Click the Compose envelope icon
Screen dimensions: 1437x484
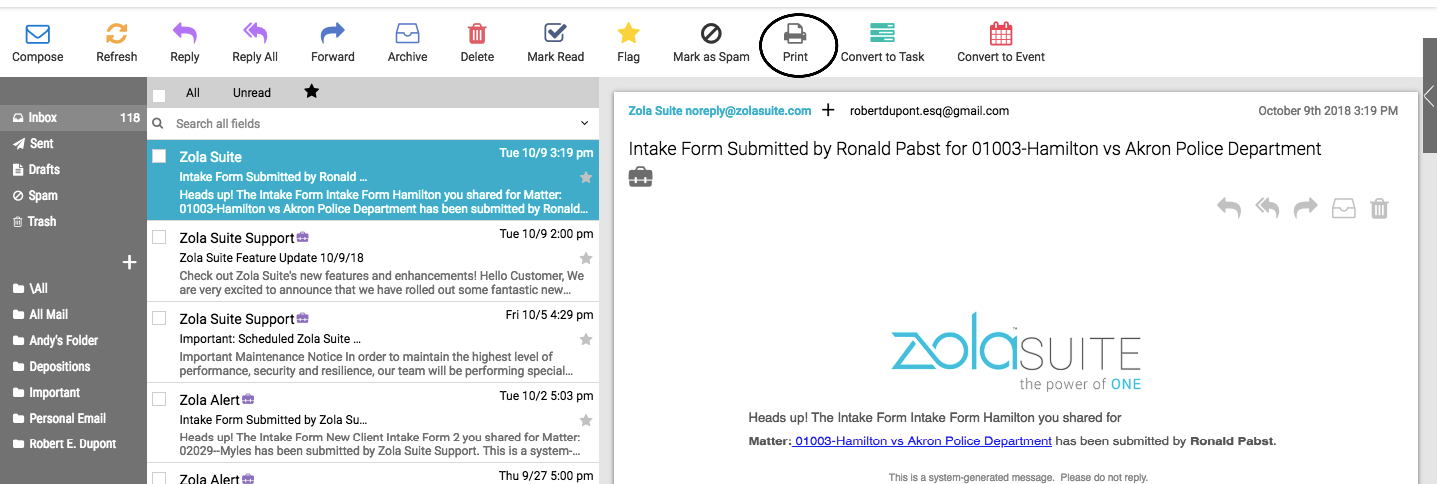[38, 35]
